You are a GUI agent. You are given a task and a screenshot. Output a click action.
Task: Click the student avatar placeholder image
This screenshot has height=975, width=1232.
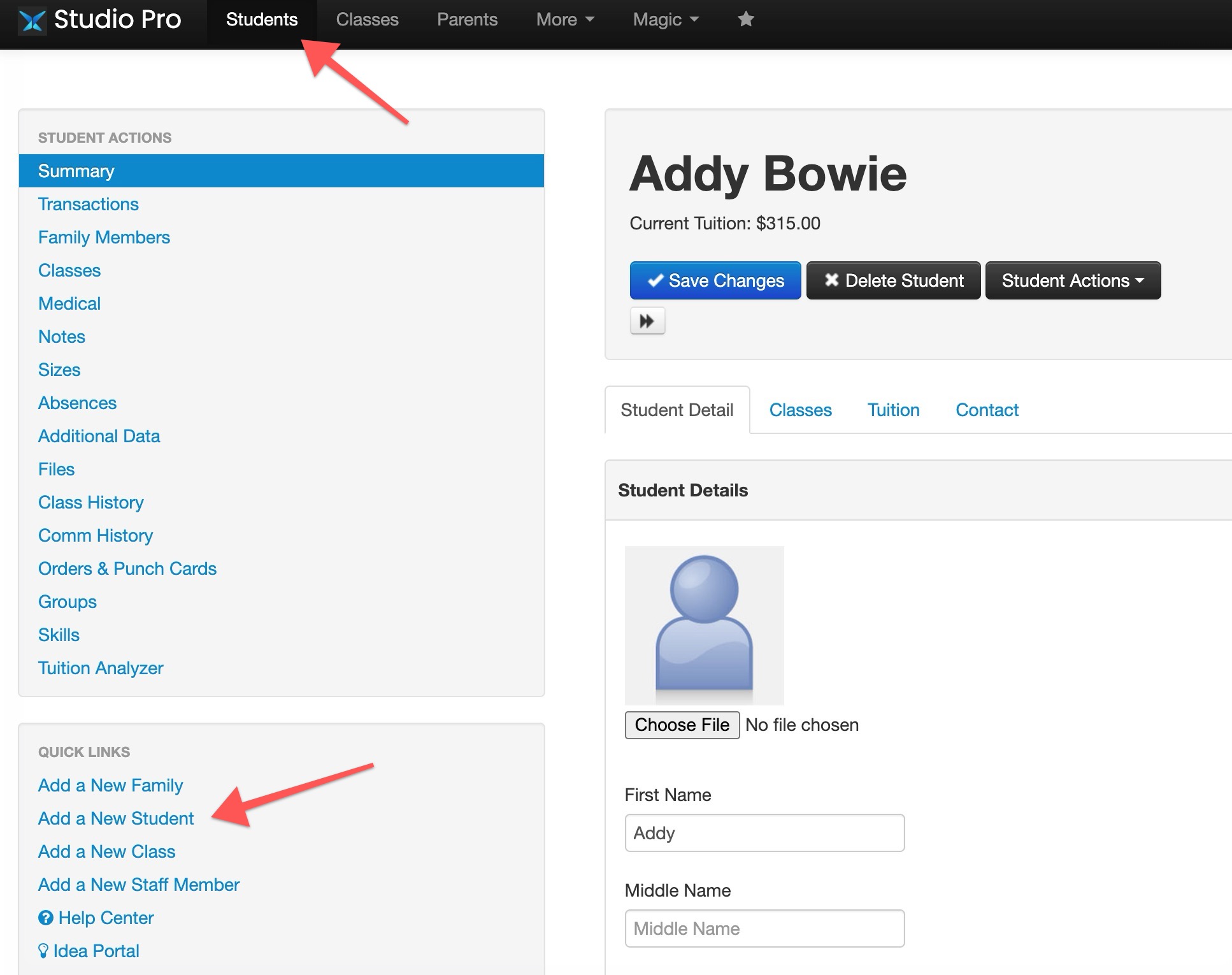[704, 625]
